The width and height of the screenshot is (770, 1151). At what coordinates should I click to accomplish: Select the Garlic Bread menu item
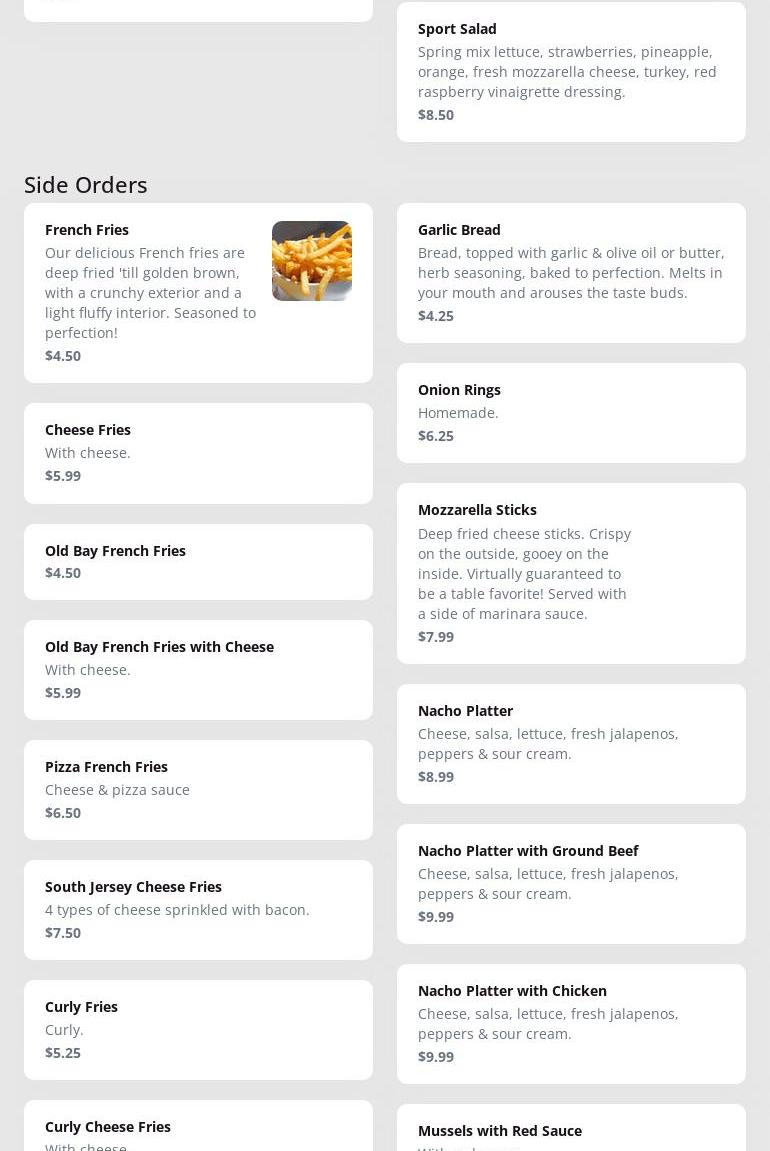[570, 272]
